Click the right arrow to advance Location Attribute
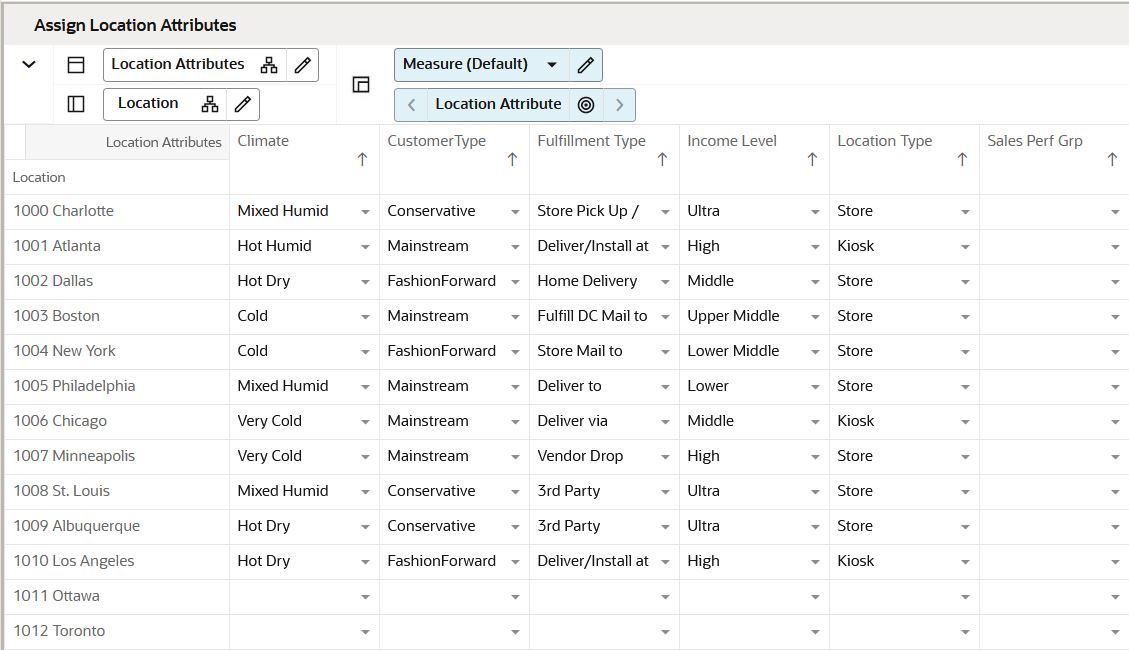The height and width of the screenshot is (650, 1129). (x=619, y=103)
